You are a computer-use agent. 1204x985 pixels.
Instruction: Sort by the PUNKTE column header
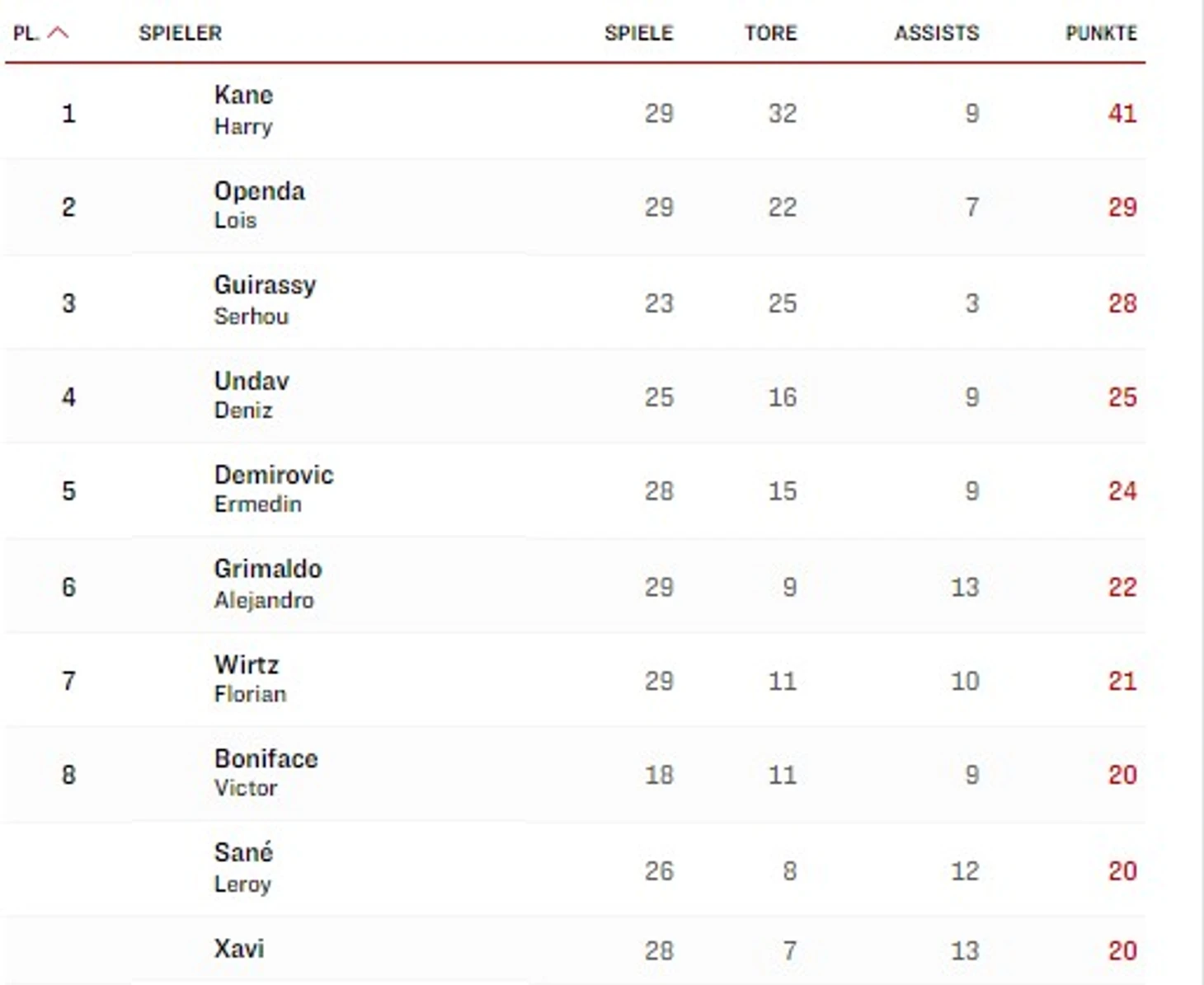pos(1101,33)
